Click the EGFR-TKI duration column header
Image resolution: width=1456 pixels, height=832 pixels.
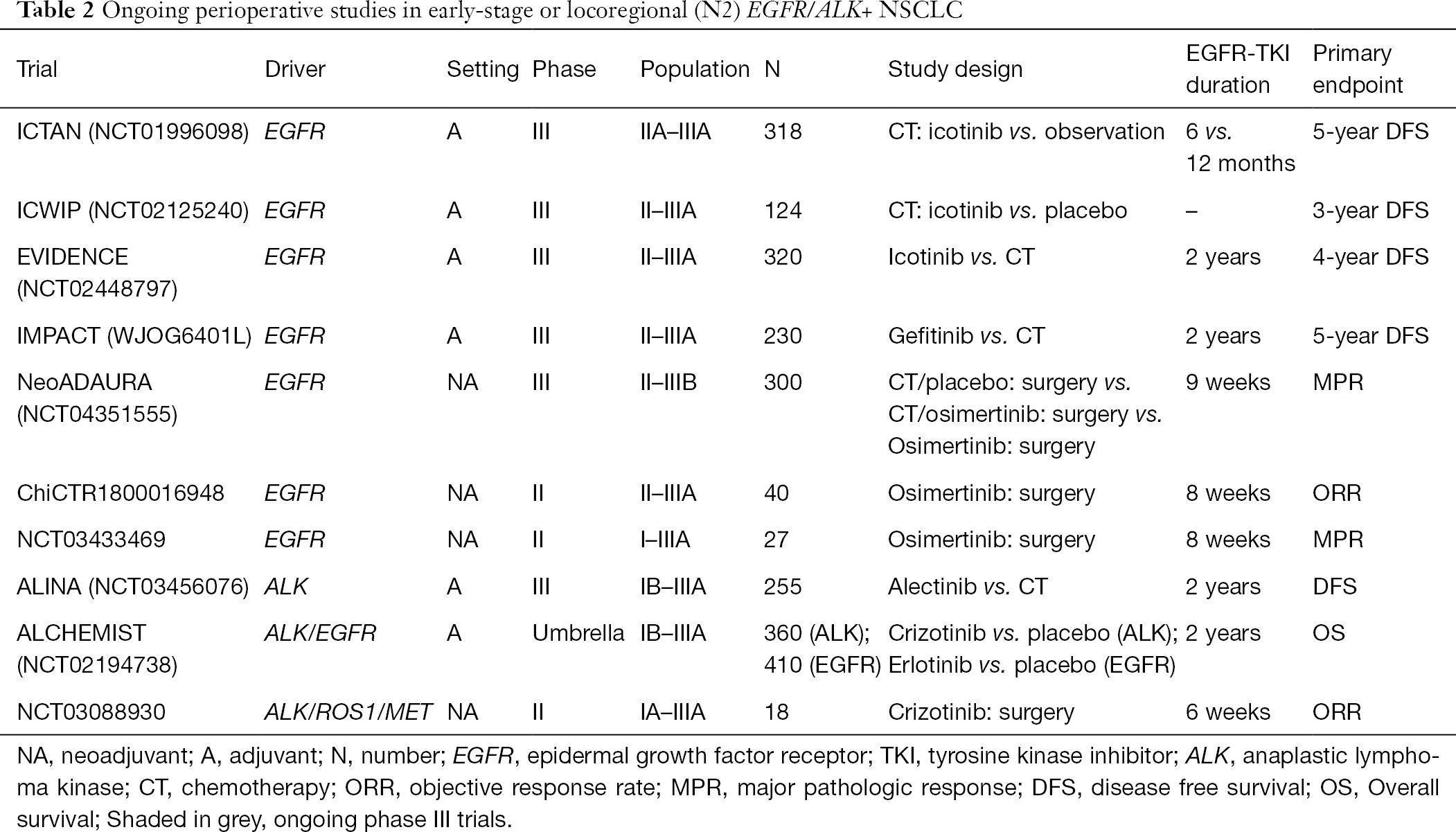pyautogui.click(x=1238, y=69)
